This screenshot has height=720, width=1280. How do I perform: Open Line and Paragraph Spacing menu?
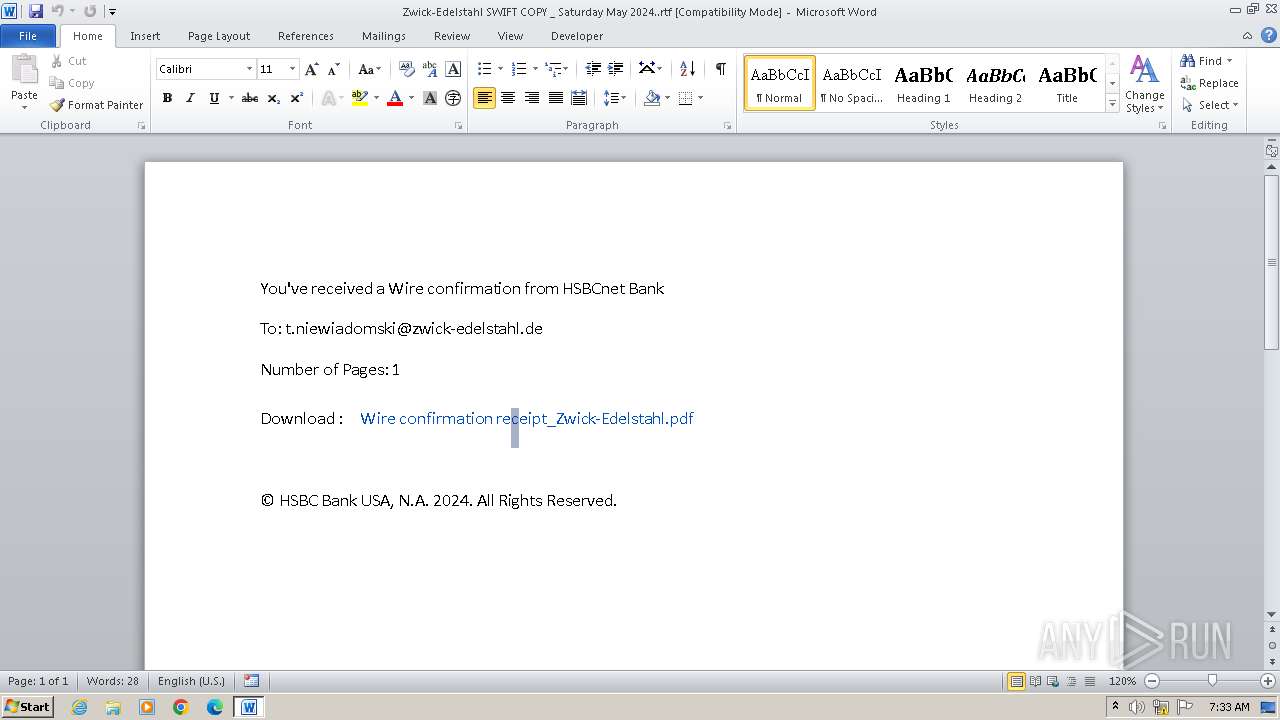(615, 98)
